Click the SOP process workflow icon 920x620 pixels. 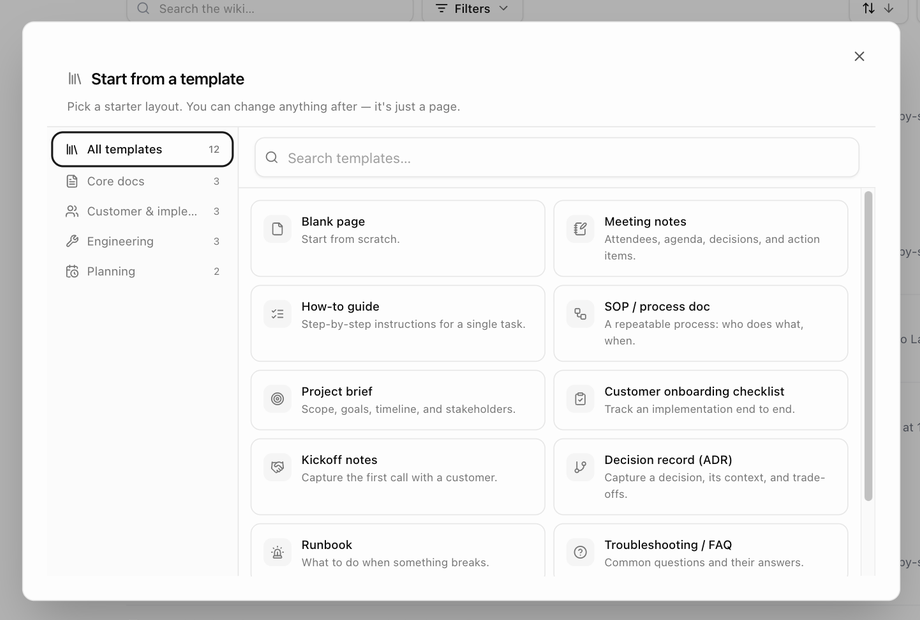tap(580, 314)
